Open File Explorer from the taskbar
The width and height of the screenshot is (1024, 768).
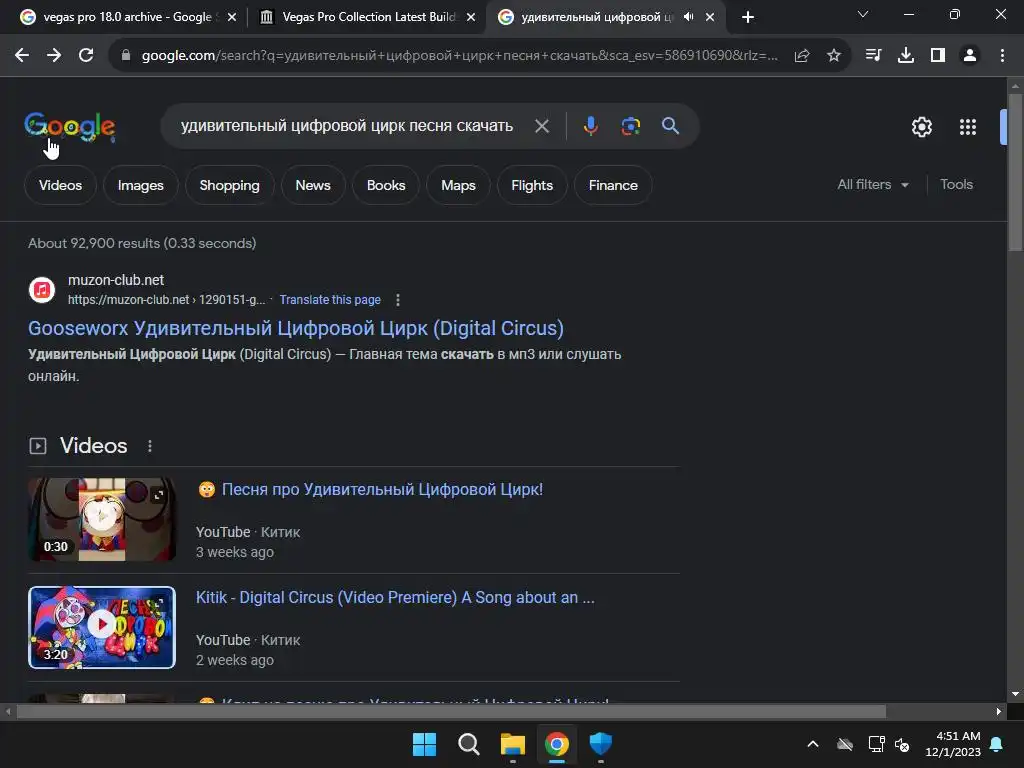click(513, 744)
